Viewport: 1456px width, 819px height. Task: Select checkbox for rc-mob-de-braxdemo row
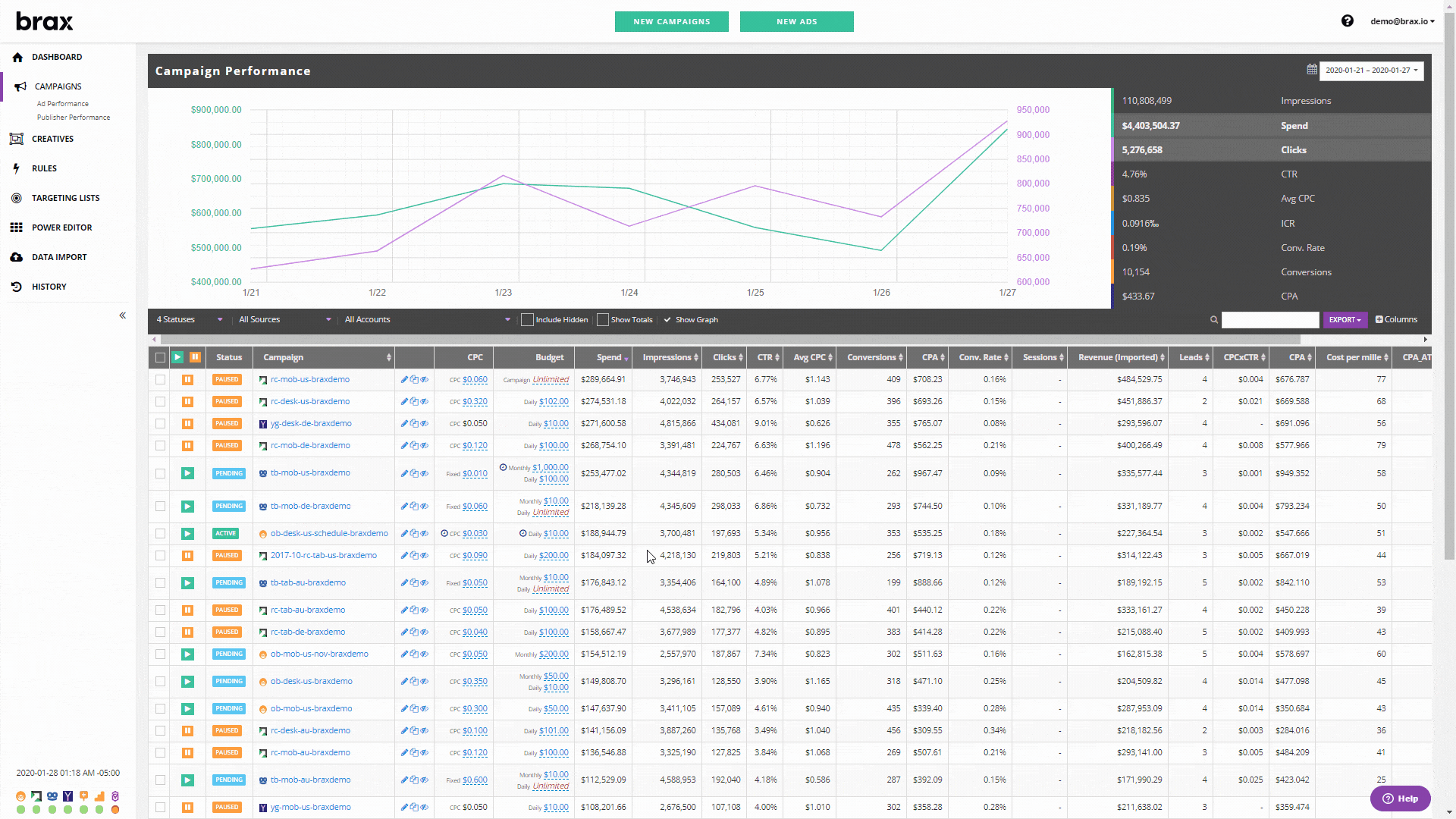tap(160, 445)
